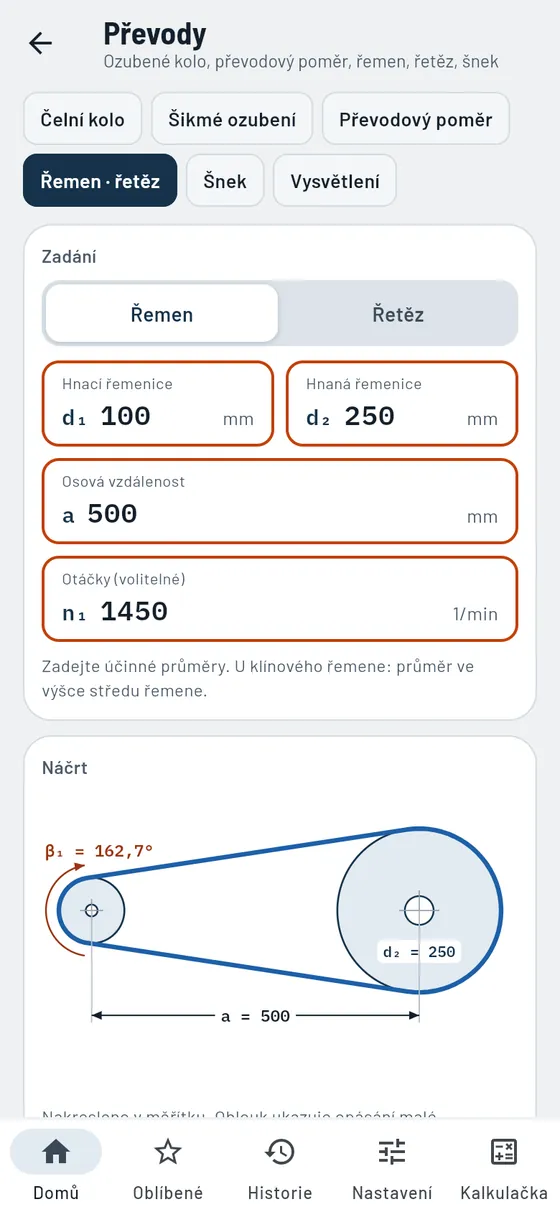Open the Domů home icon

pos(56,1152)
